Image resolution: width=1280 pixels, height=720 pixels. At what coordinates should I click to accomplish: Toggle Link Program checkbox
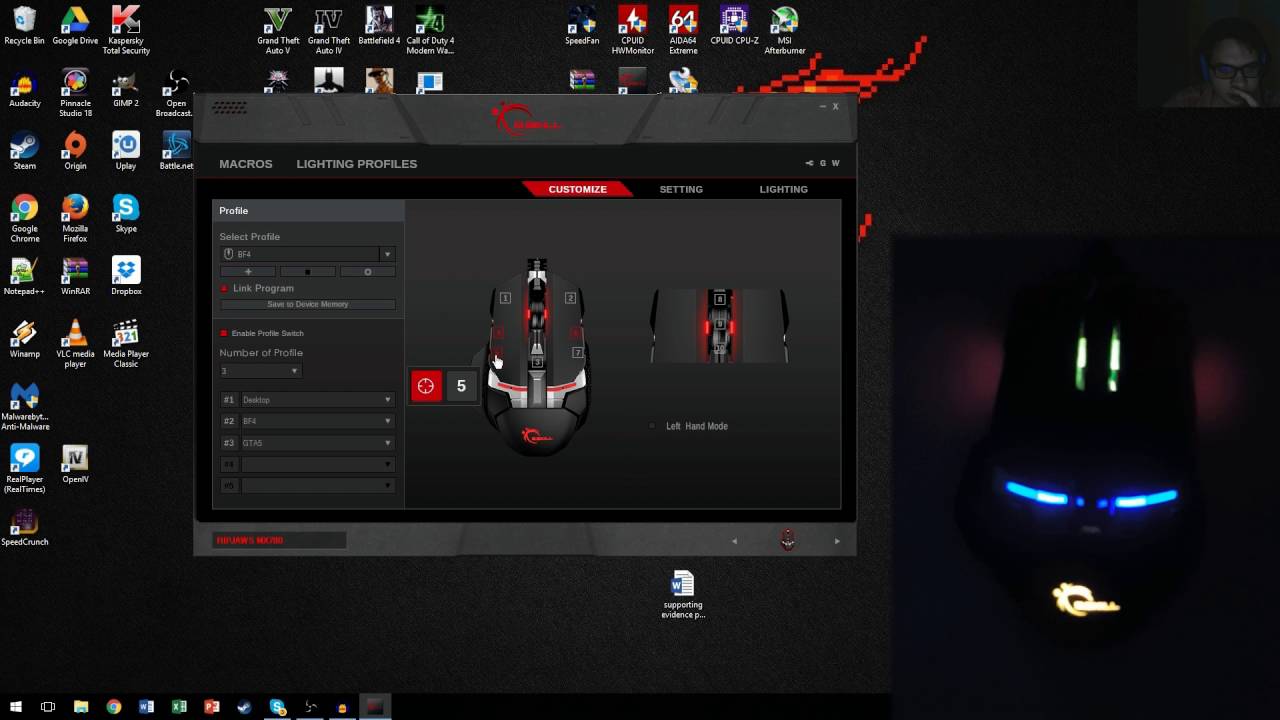click(x=224, y=288)
